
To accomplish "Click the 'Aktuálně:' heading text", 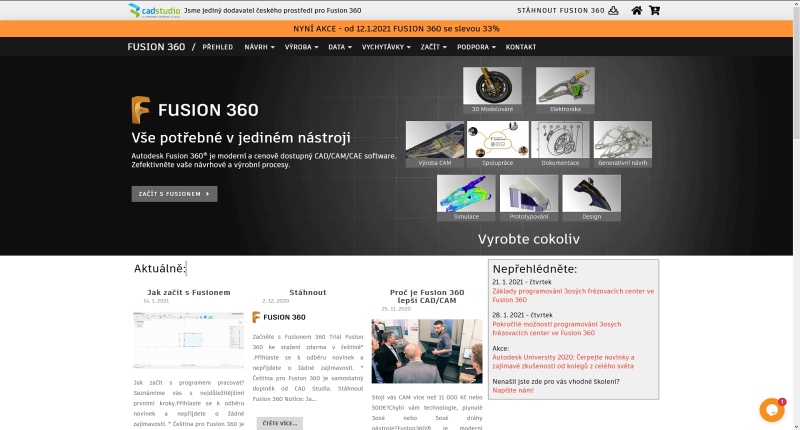I will click(160, 268).
